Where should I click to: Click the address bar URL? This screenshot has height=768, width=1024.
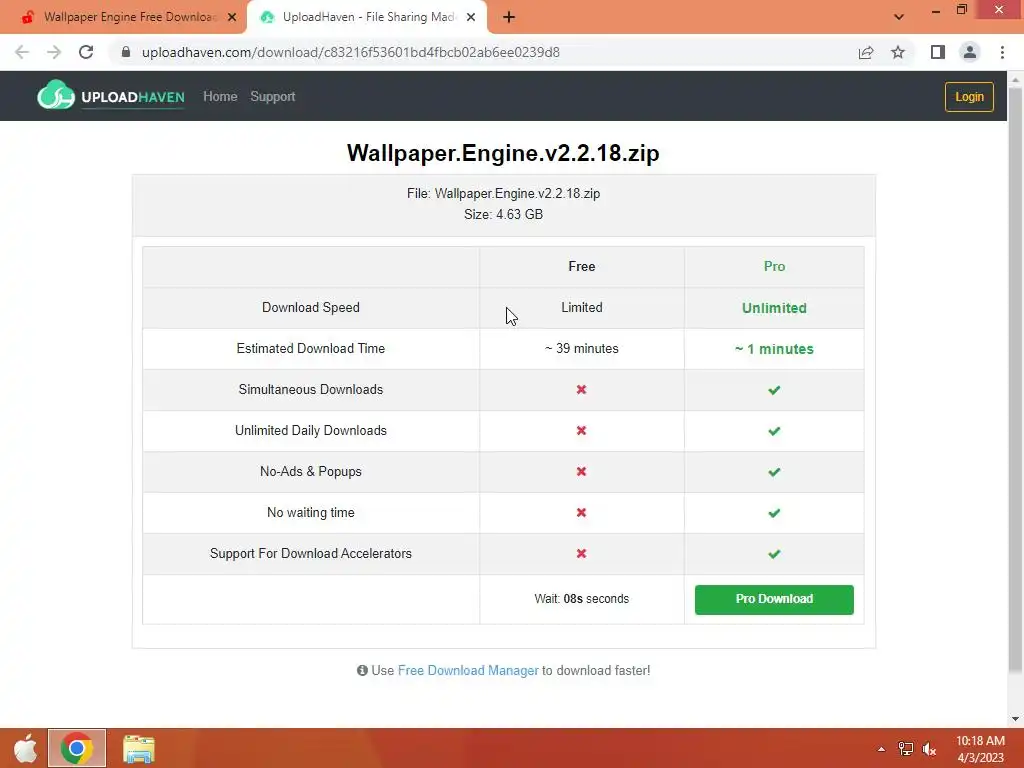(x=351, y=52)
